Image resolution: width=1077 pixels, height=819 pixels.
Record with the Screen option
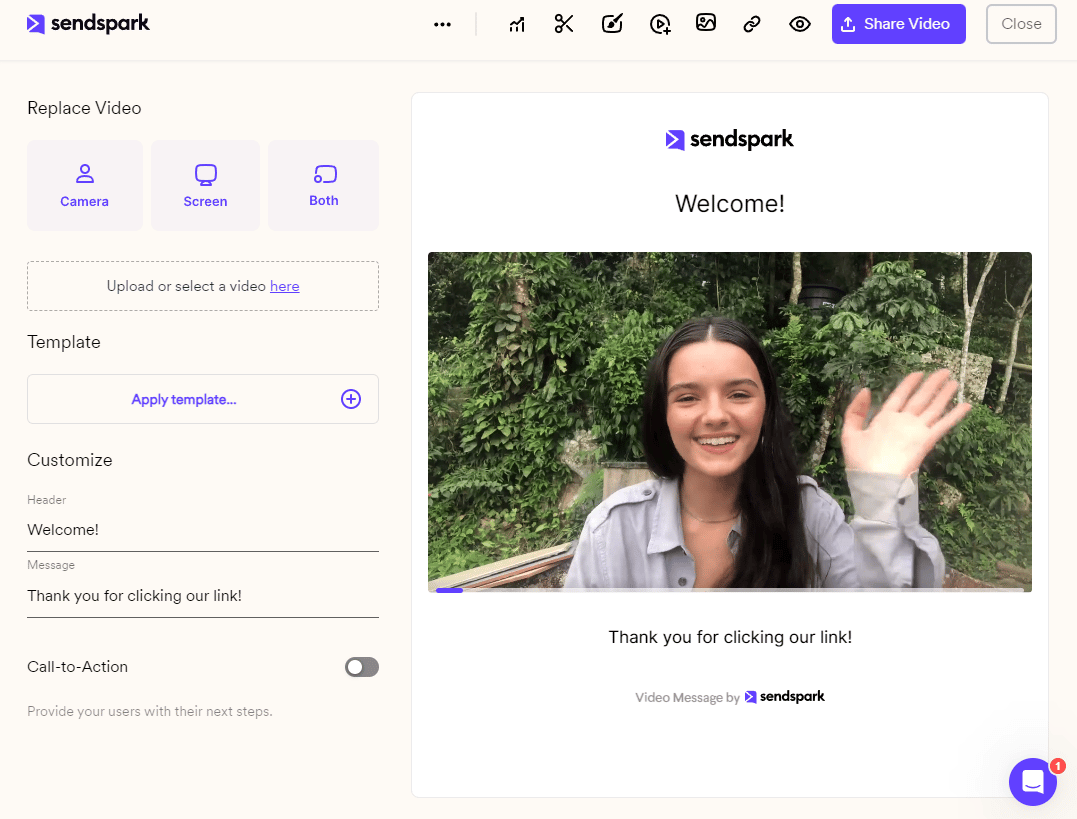click(x=205, y=186)
